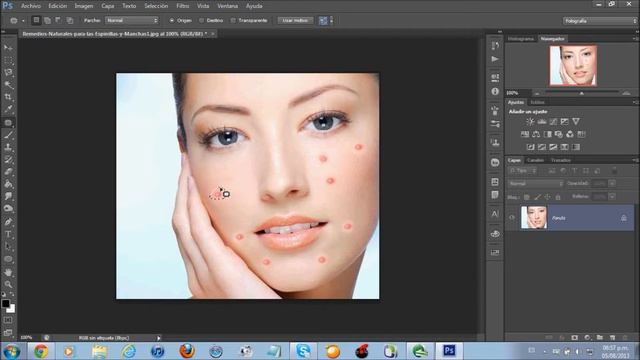Select the Pen tool
Viewport: 640px width, 360px height.
tap(8, 222)
